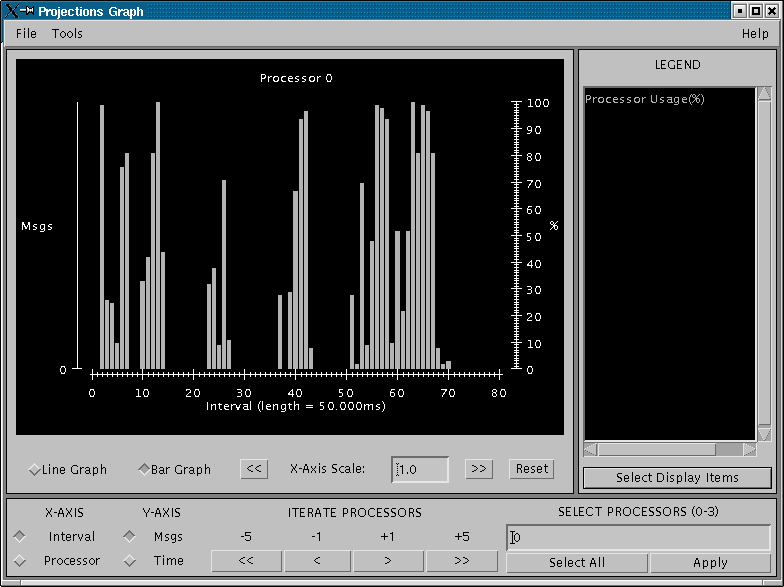784x587 pixels.
Task: Choose Interval for the X-axis
Action: (x=20, y=536)
